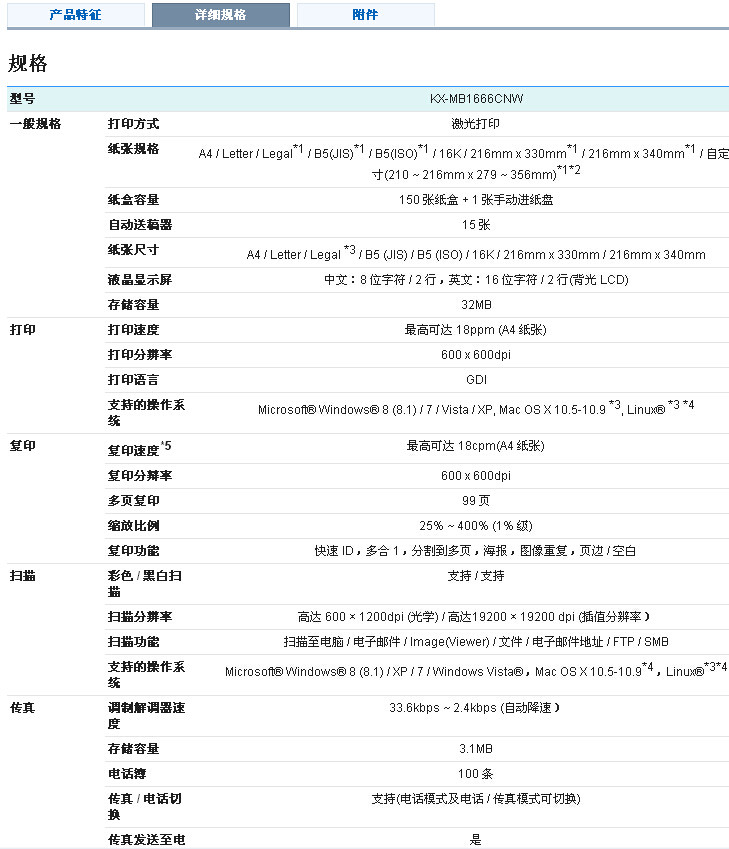The image size is (729, 849).
Task: Select the 纸盒容量 row label
Action: point(134,199)
